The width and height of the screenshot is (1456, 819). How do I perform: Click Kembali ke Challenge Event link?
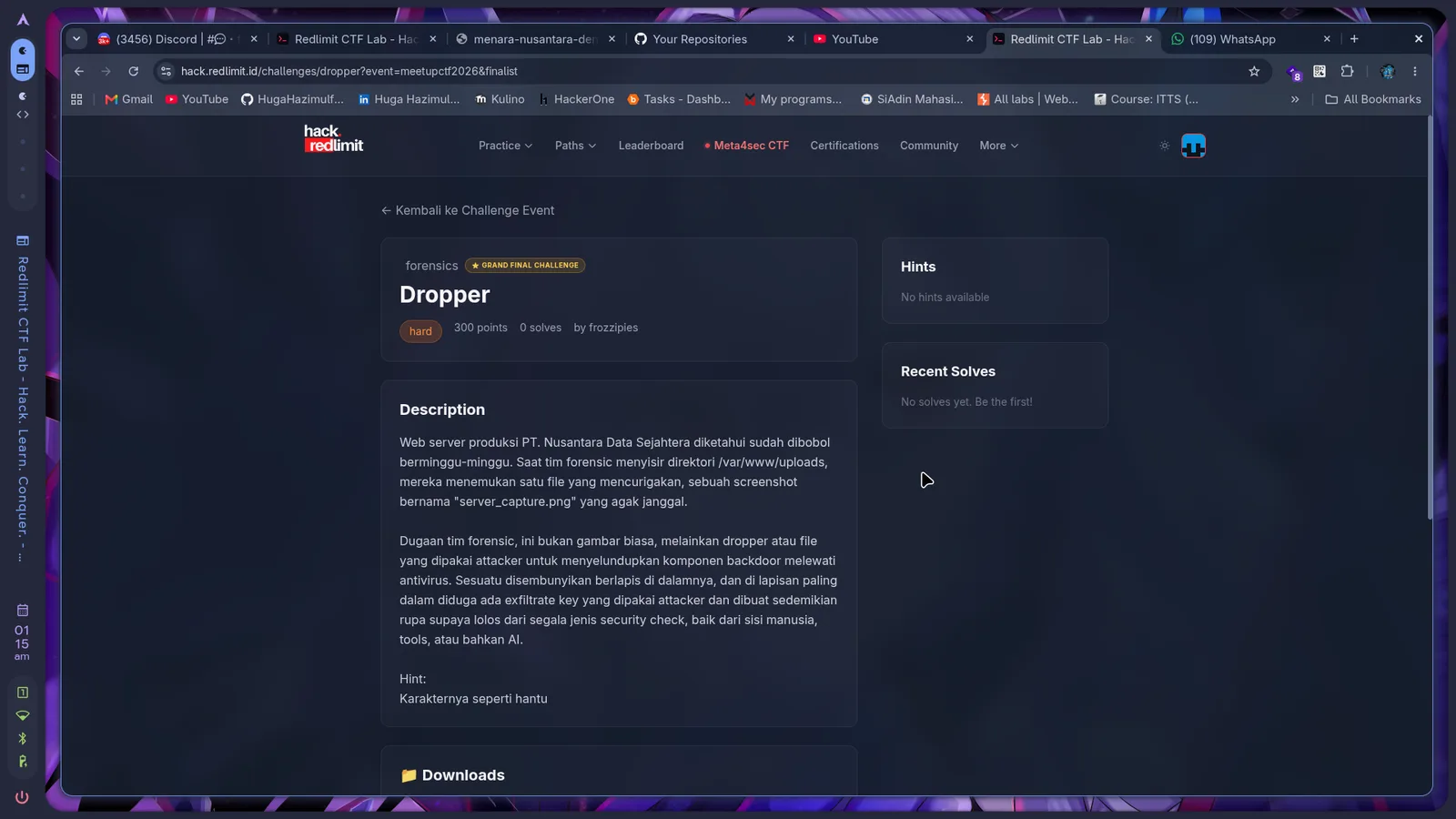pyautogui.click(x=468, y=210)
